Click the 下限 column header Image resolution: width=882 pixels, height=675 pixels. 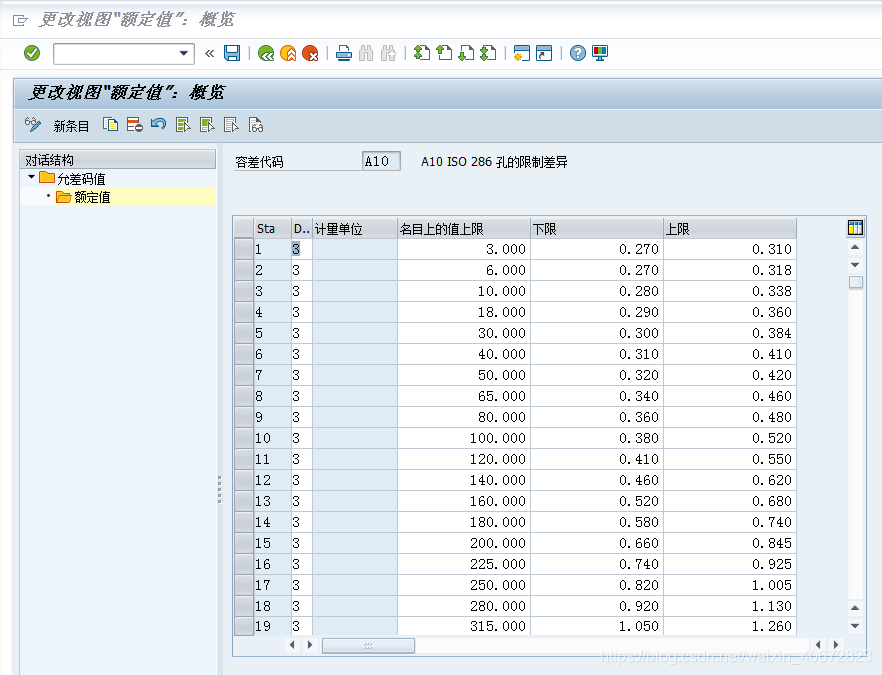pyautogui.click(x=596, y=229)
